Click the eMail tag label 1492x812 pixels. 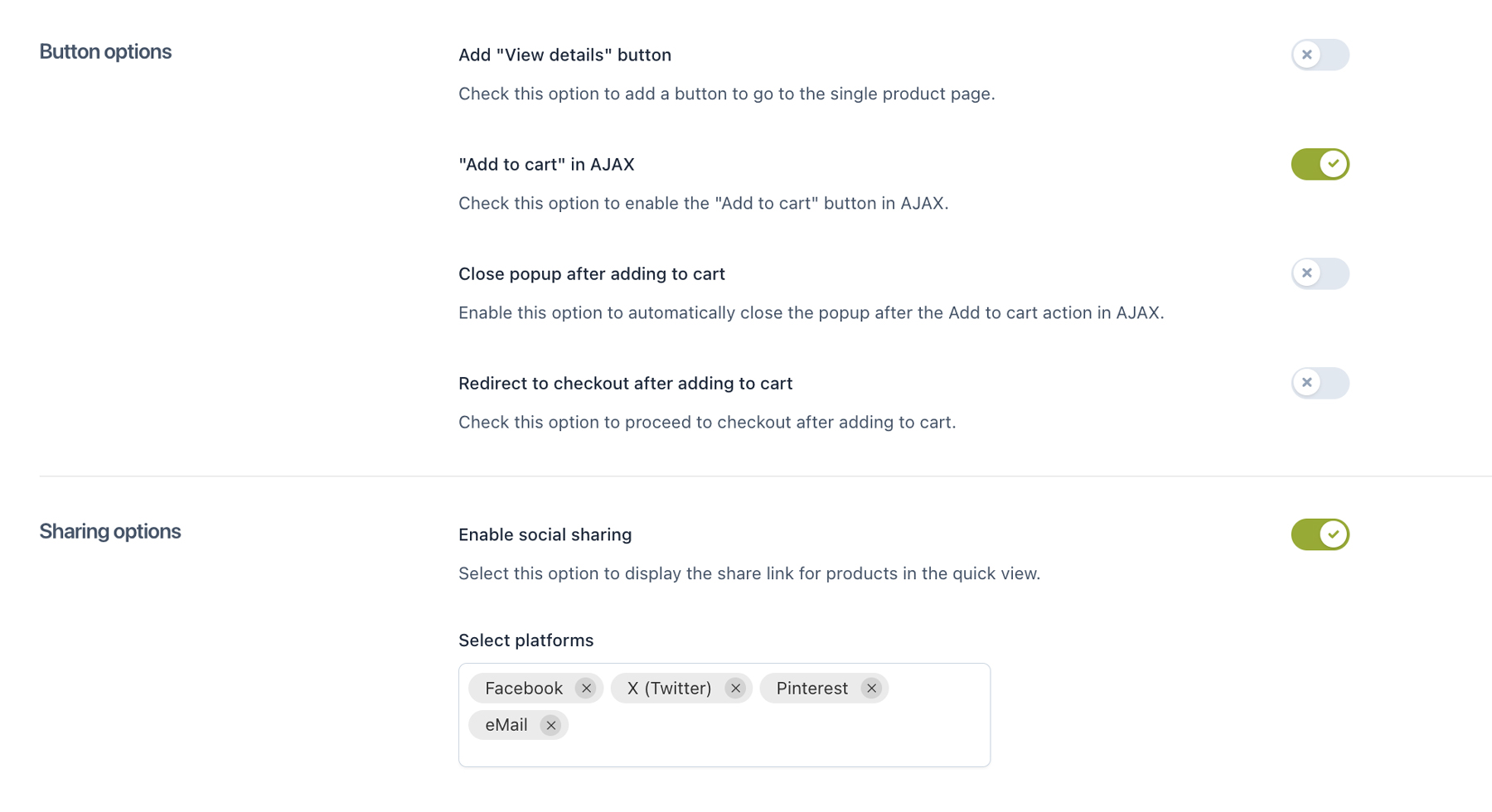point(506,726)
